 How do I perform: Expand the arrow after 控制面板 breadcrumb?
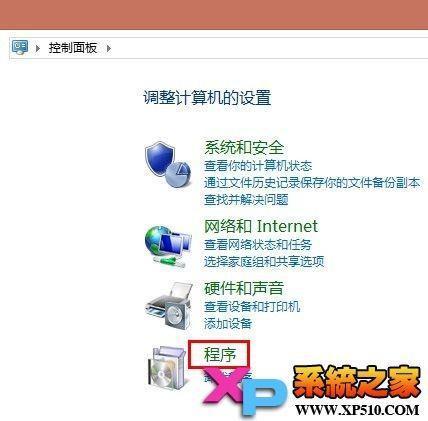click(x=109, y=48)
